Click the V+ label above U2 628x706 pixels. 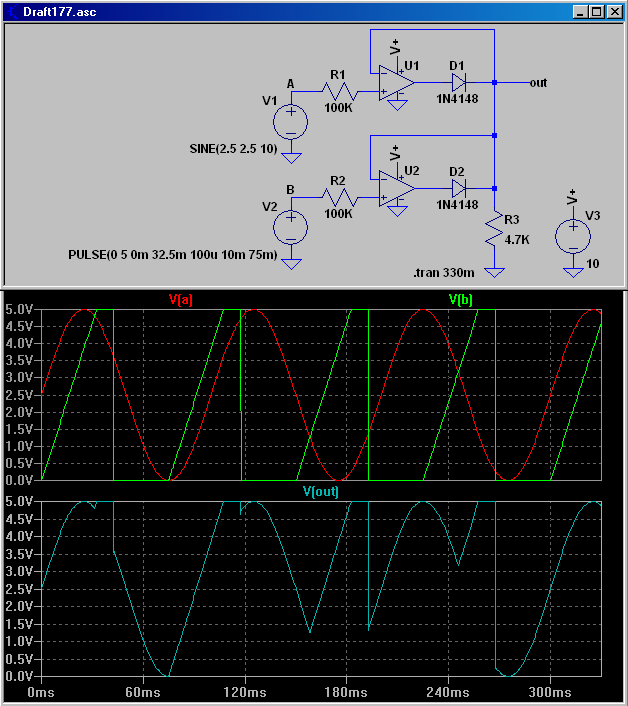[395, 153]
